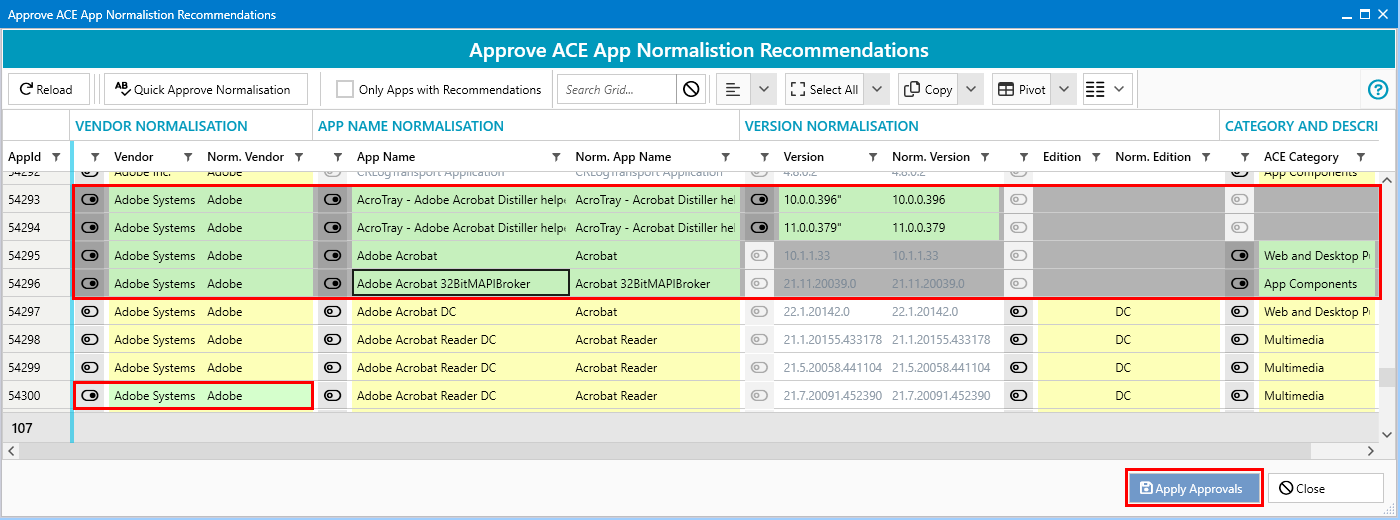Click inside the Search Grid input
The height and width of the screenshot is (520, 1400).
pos(617,89)
